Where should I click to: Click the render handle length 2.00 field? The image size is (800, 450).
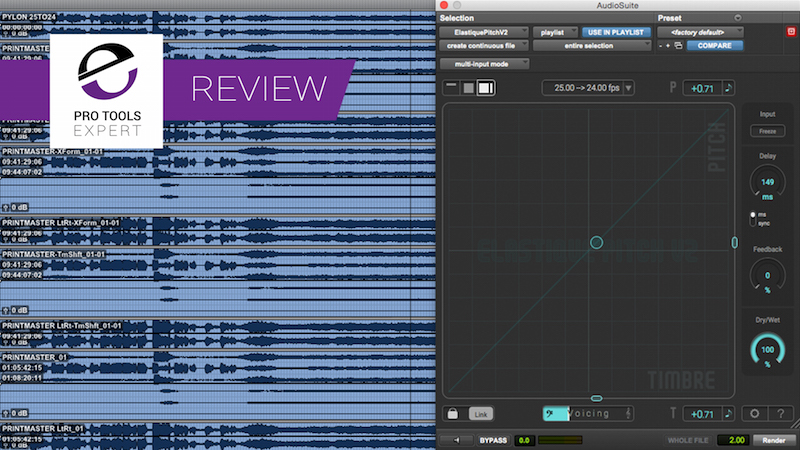point(735,440)
